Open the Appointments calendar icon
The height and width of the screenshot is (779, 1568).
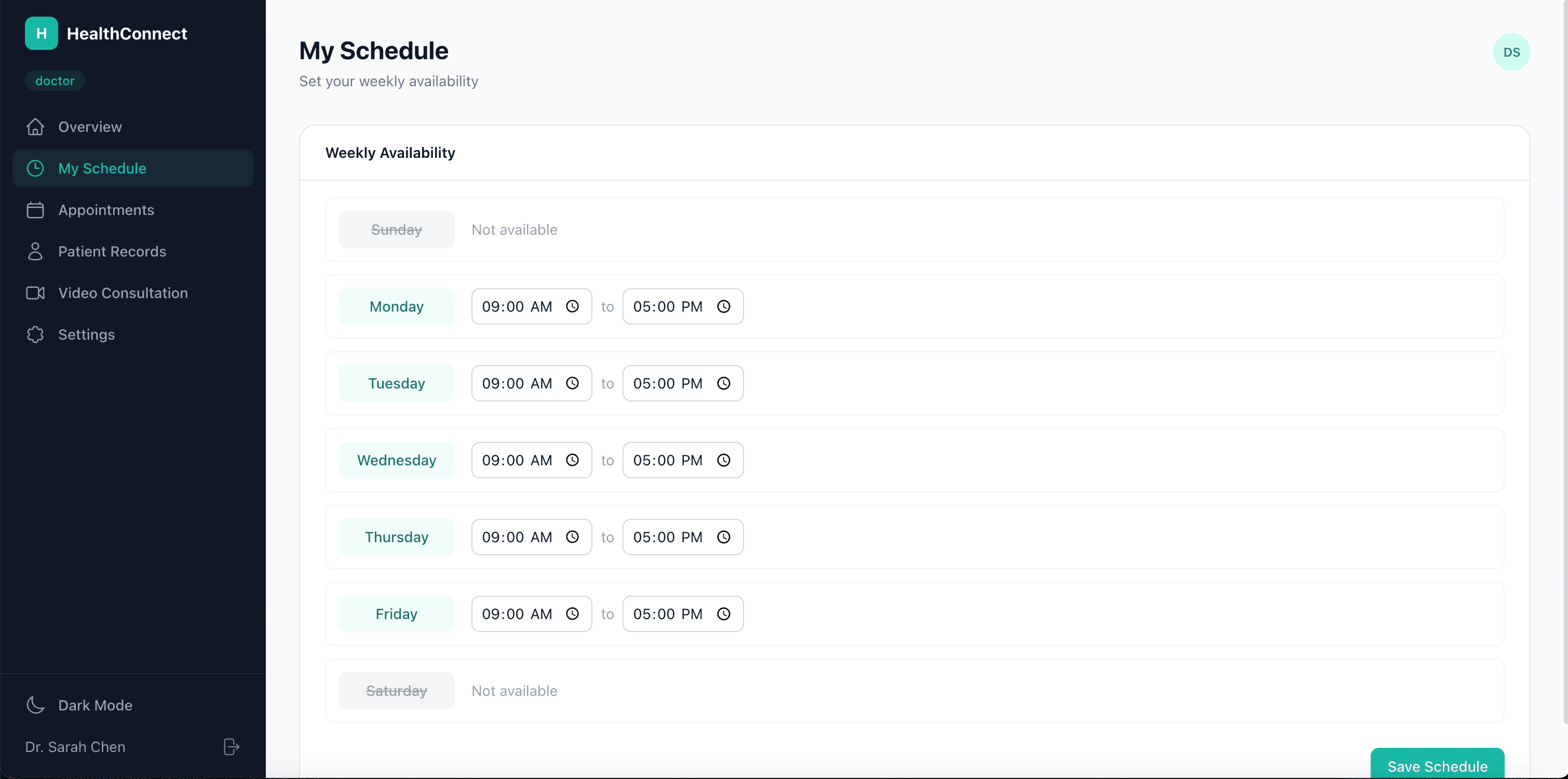(x=35, y=209)
